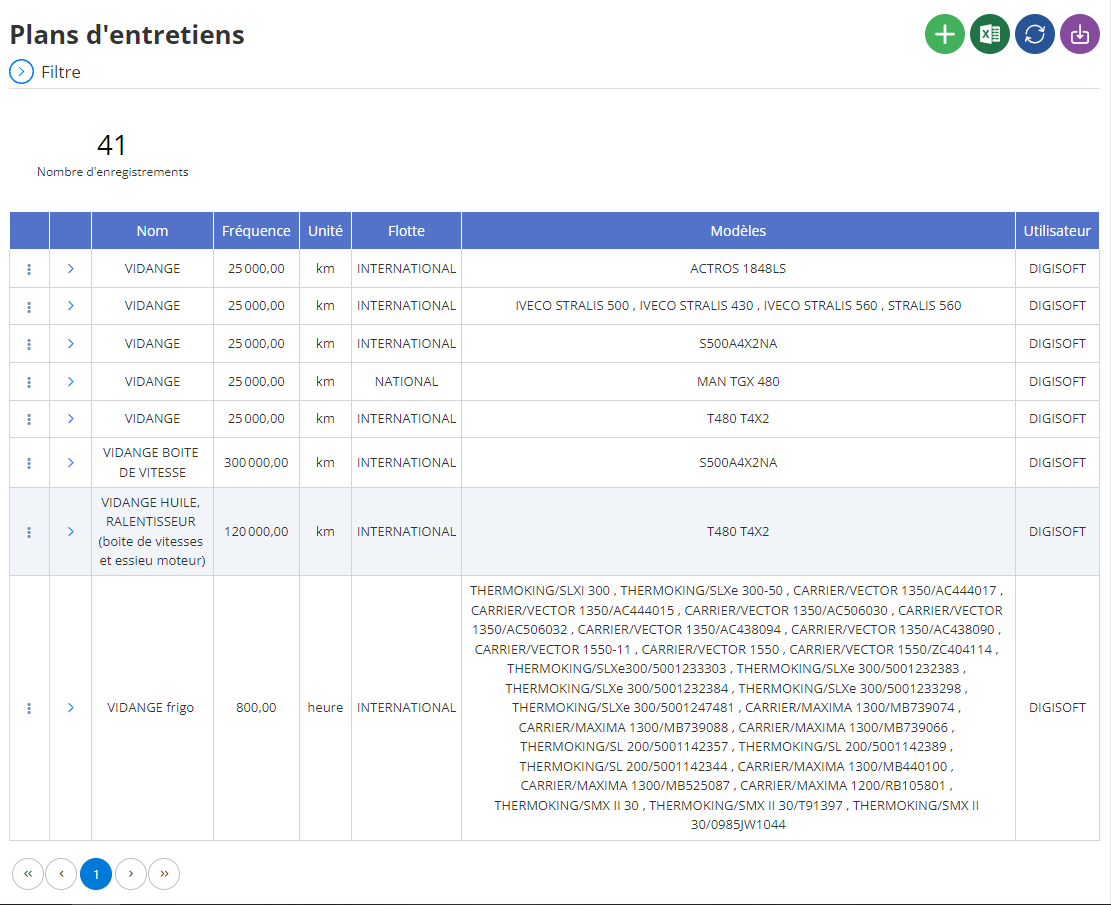Expand the Filtre section
The image size is (1111, 905).
21,72
